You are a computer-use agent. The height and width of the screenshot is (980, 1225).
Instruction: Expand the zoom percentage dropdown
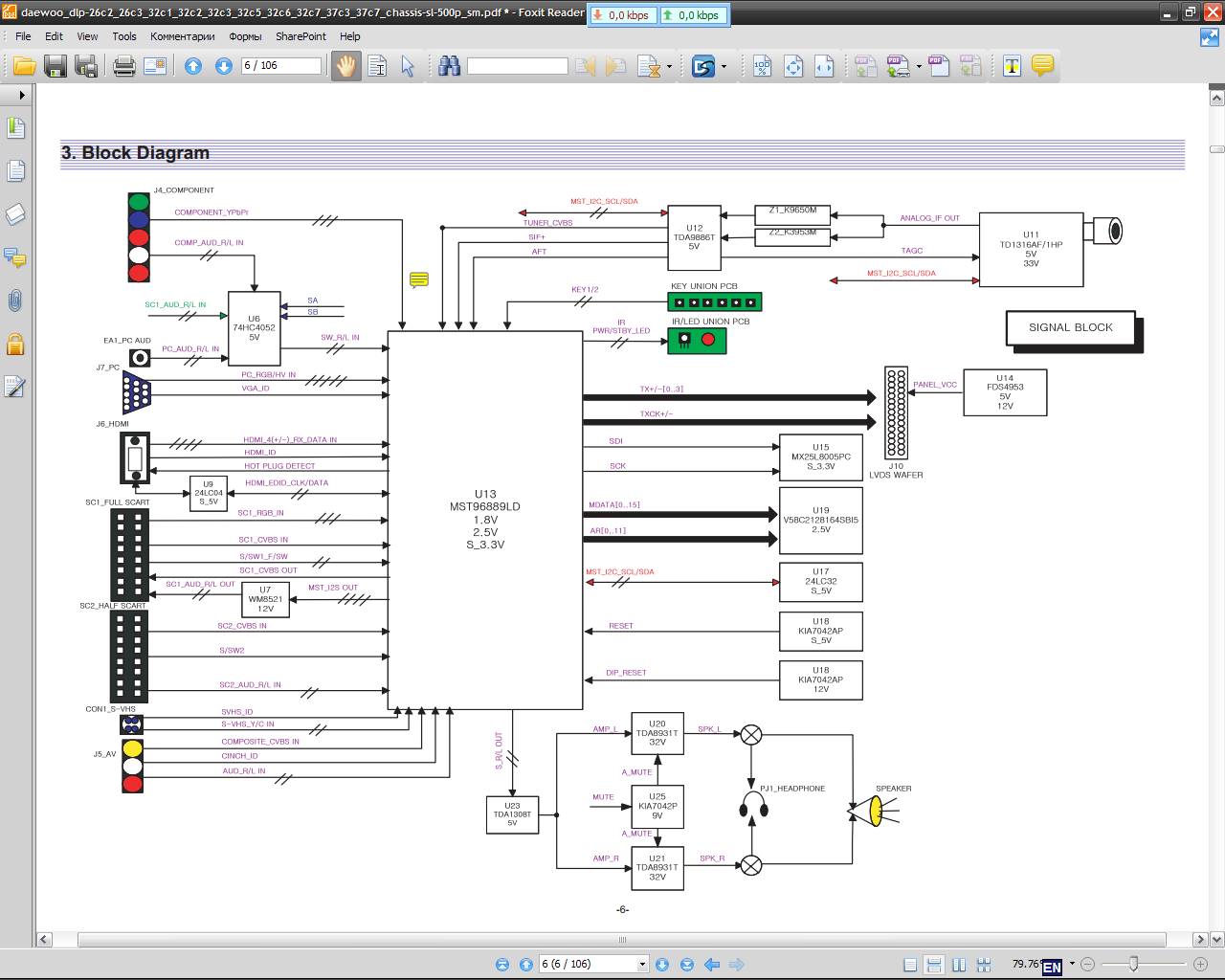pyautogui.click(x=1072, y=964)
